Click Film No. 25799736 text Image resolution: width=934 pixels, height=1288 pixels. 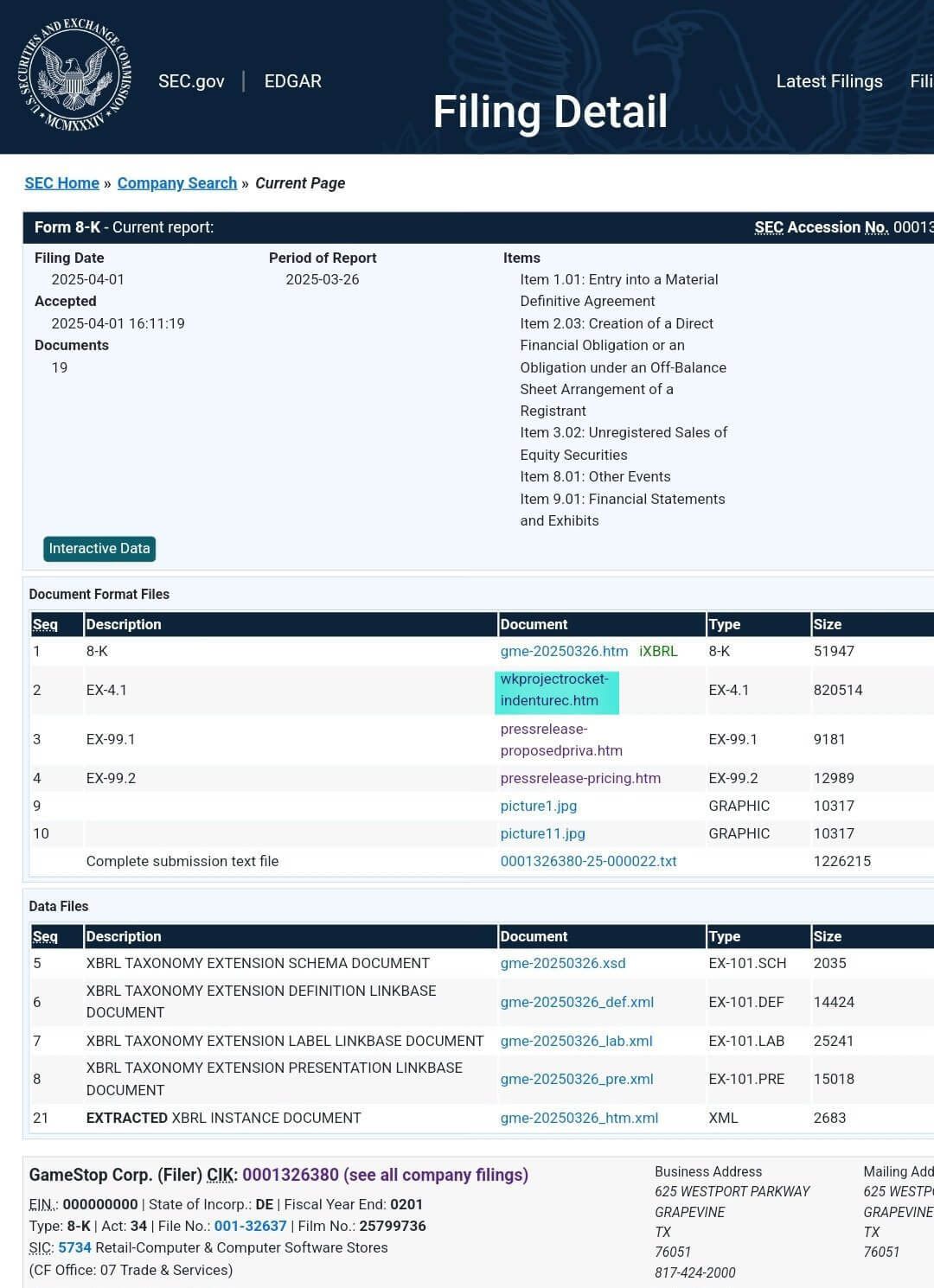[361, 1227]
